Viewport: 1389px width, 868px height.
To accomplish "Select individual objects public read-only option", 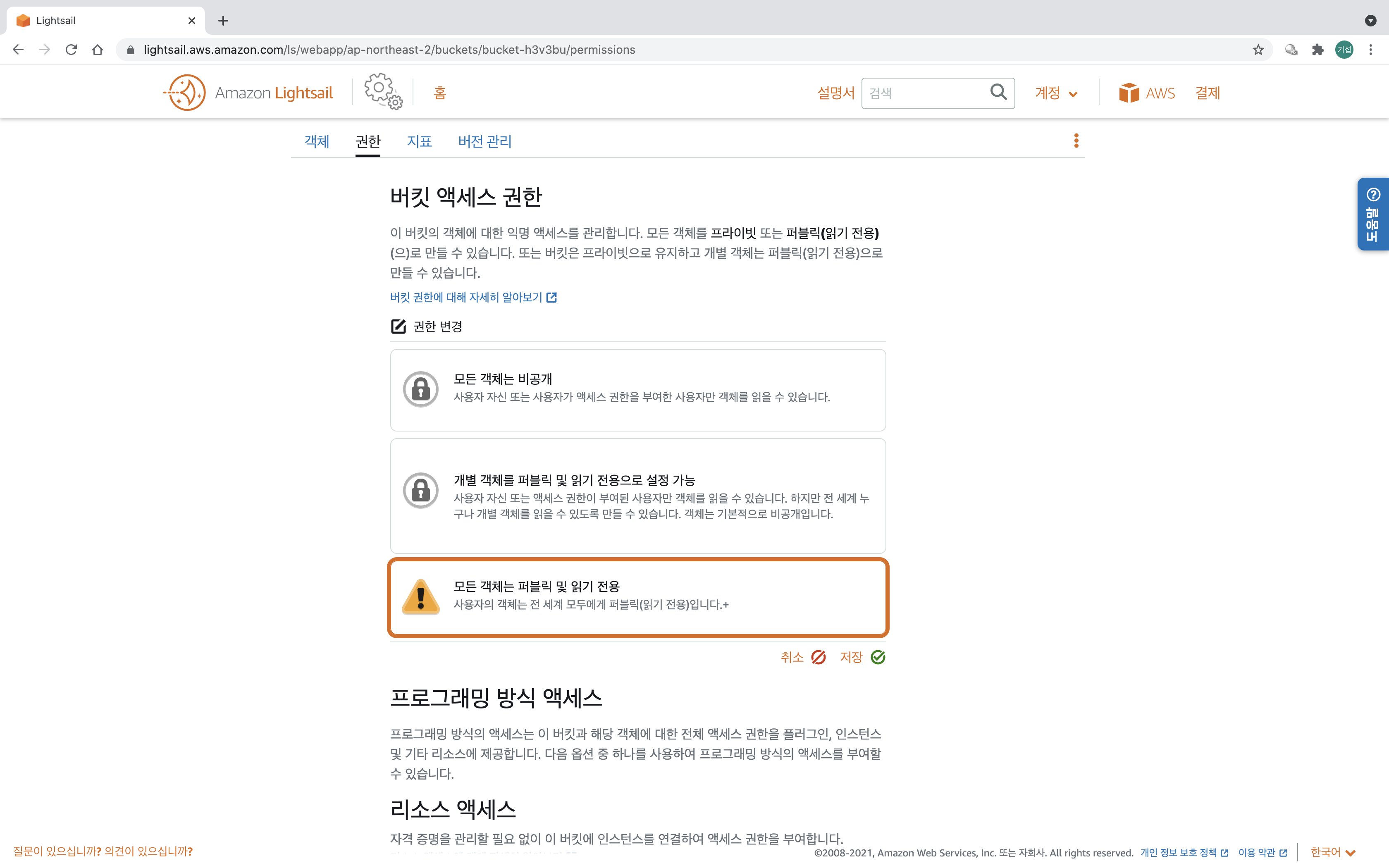I will (638, 496).
